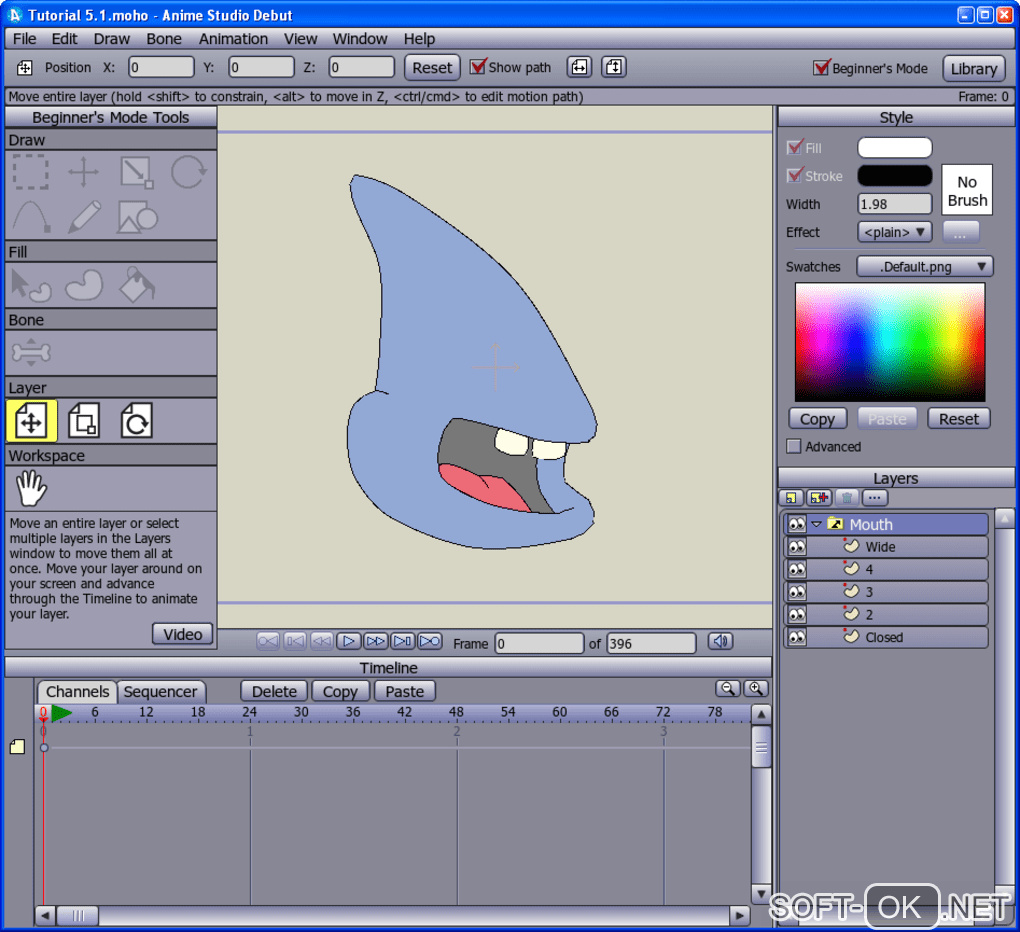Enable the Advanced checkbox in Style panel

794,446
